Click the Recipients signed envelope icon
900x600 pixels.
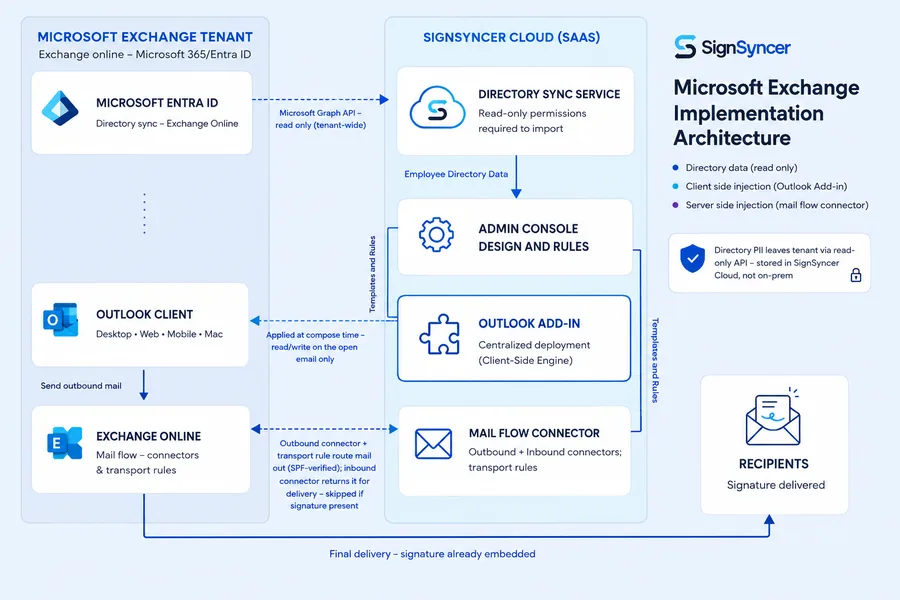pos(773,417)
